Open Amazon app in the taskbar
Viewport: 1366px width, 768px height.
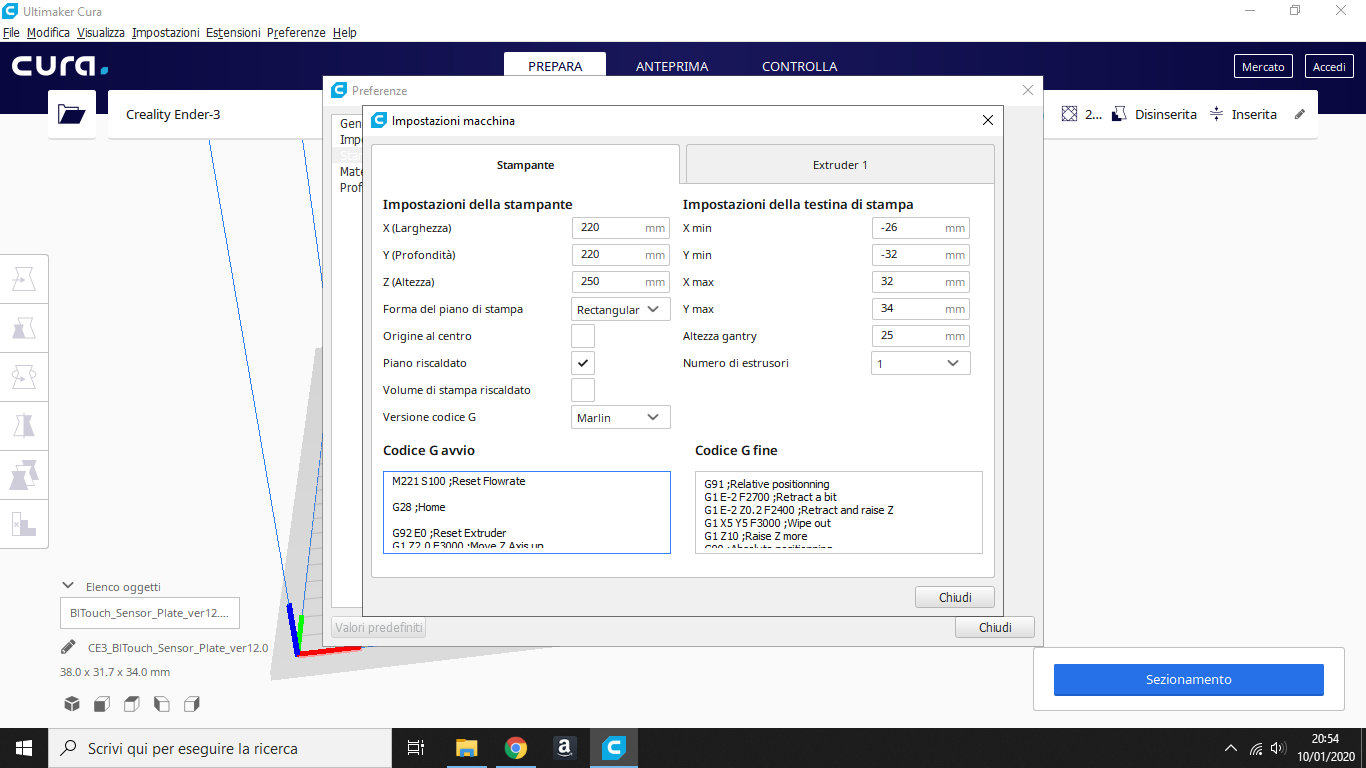coord(565,747)
